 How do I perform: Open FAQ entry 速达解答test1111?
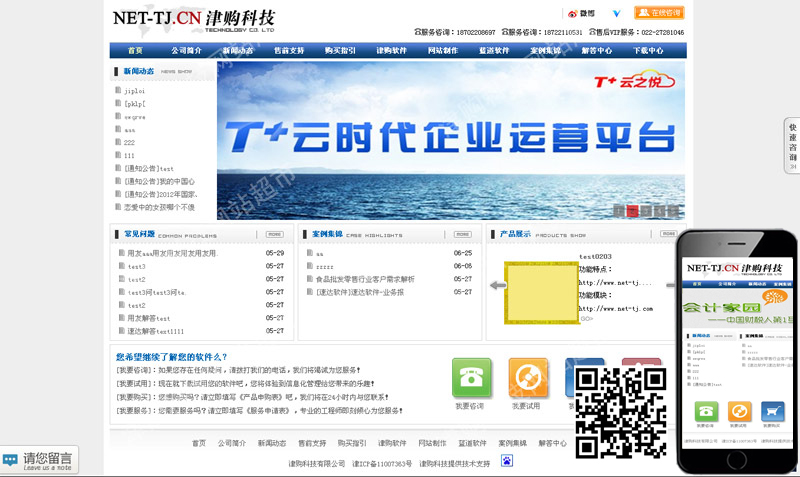click(x=155, y=331)
